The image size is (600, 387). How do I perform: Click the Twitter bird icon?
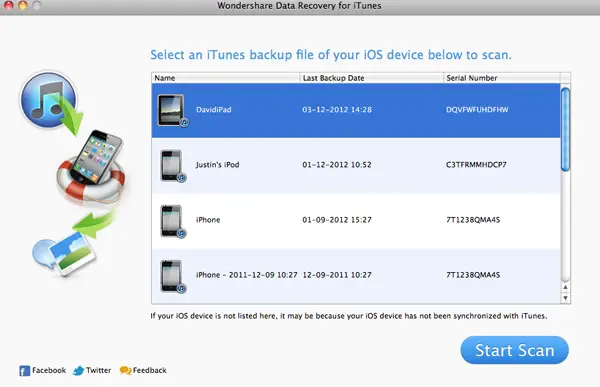point(78,371)
